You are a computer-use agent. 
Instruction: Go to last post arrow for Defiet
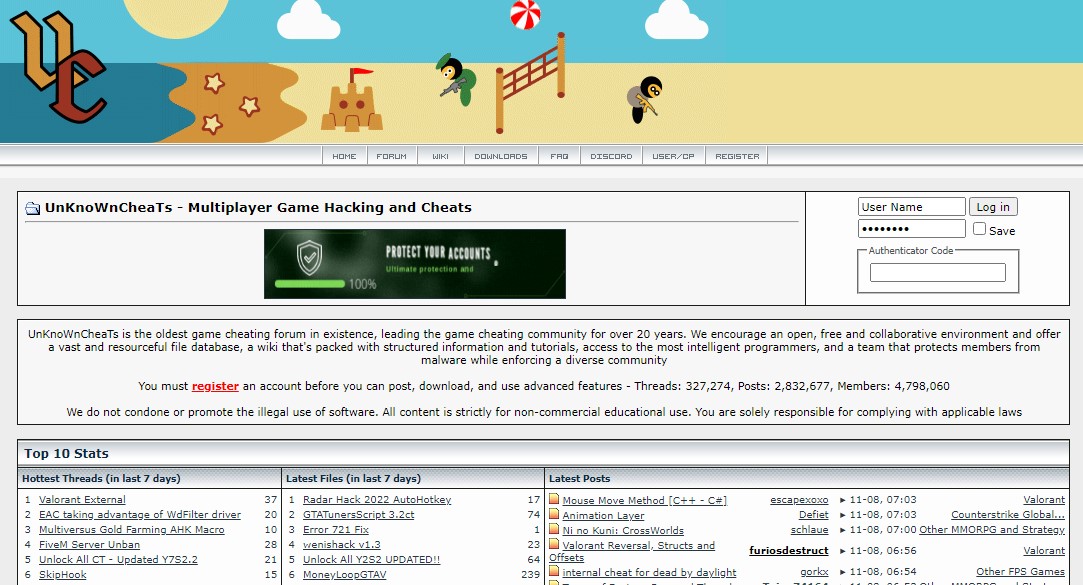click(843, 515)
